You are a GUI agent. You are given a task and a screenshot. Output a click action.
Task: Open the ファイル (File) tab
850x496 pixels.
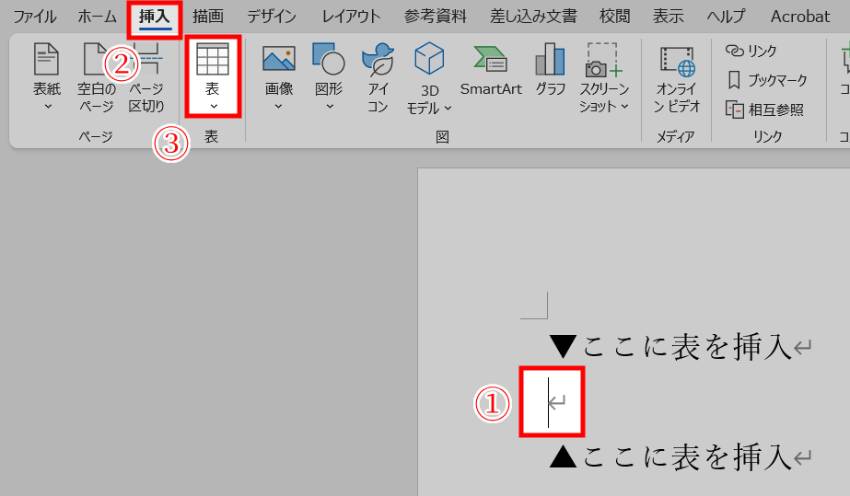click(34, 17)
